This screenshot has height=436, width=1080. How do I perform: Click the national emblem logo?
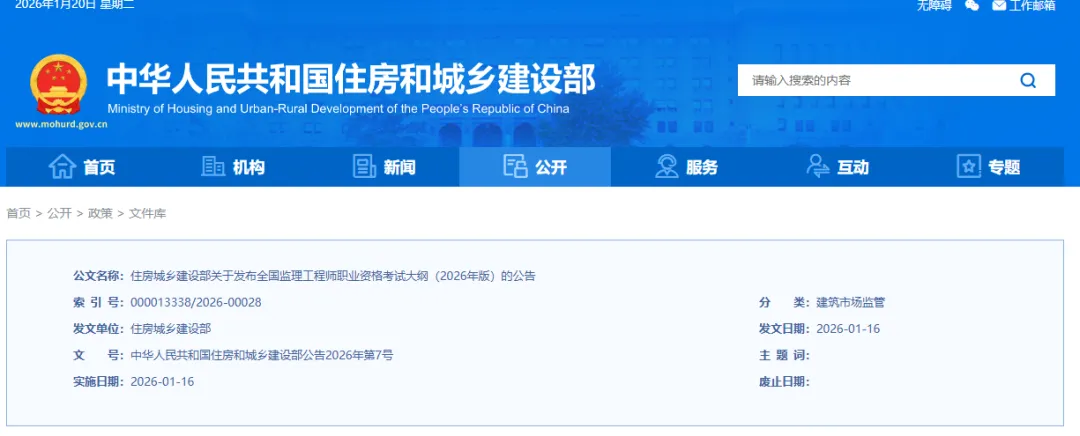(59, 85)
